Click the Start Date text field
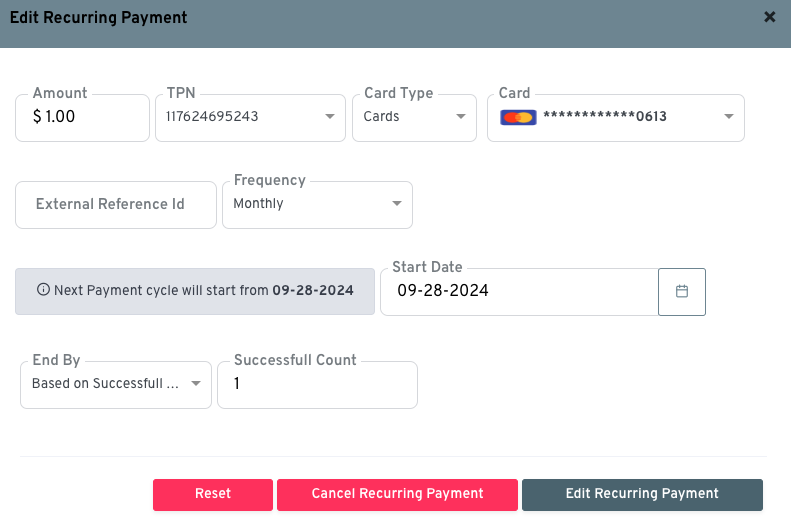 pos(518,291)
